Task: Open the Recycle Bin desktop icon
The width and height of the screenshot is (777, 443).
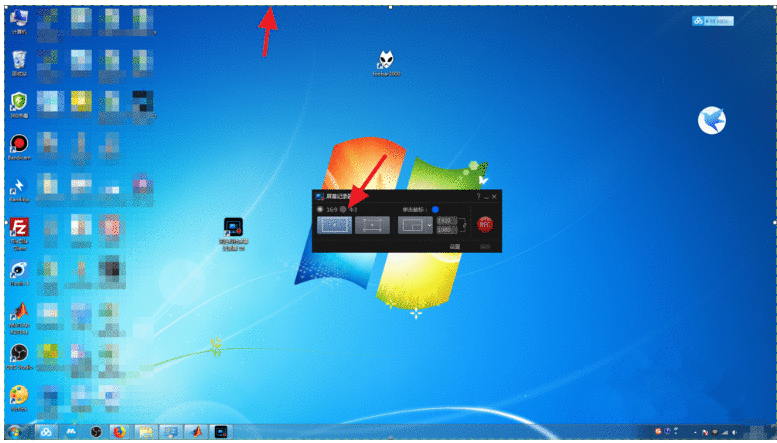Action: tap(18, 62)
